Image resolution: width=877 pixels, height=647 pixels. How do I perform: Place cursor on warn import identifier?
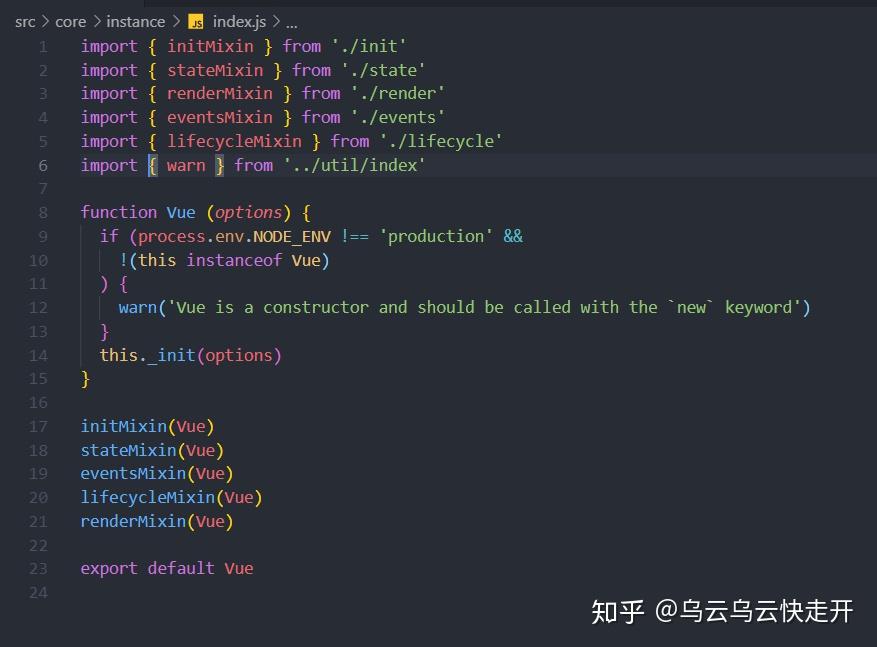(x=186, y=166)
